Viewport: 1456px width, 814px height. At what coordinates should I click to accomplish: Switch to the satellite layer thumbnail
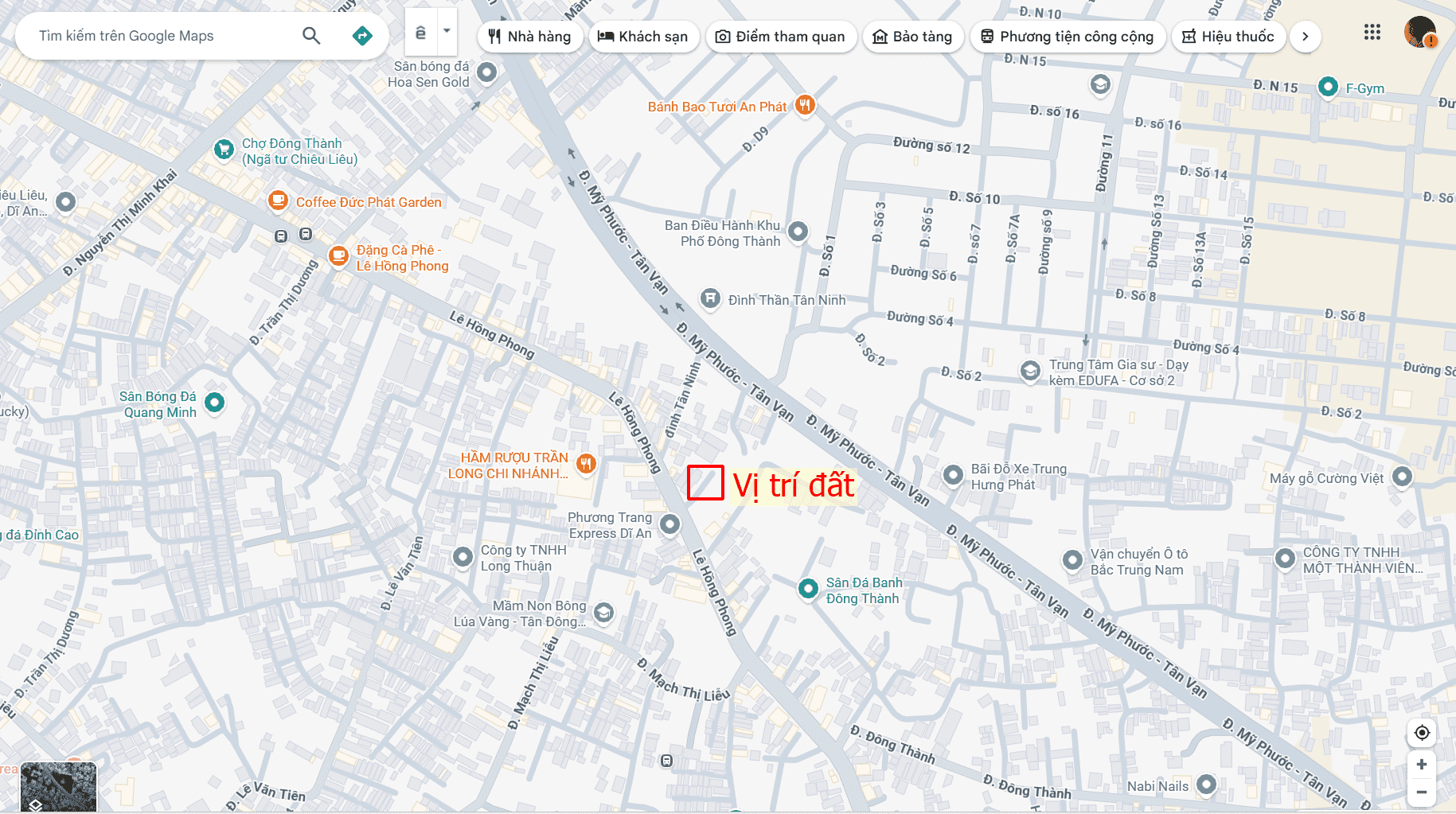[x=58, y=786]
